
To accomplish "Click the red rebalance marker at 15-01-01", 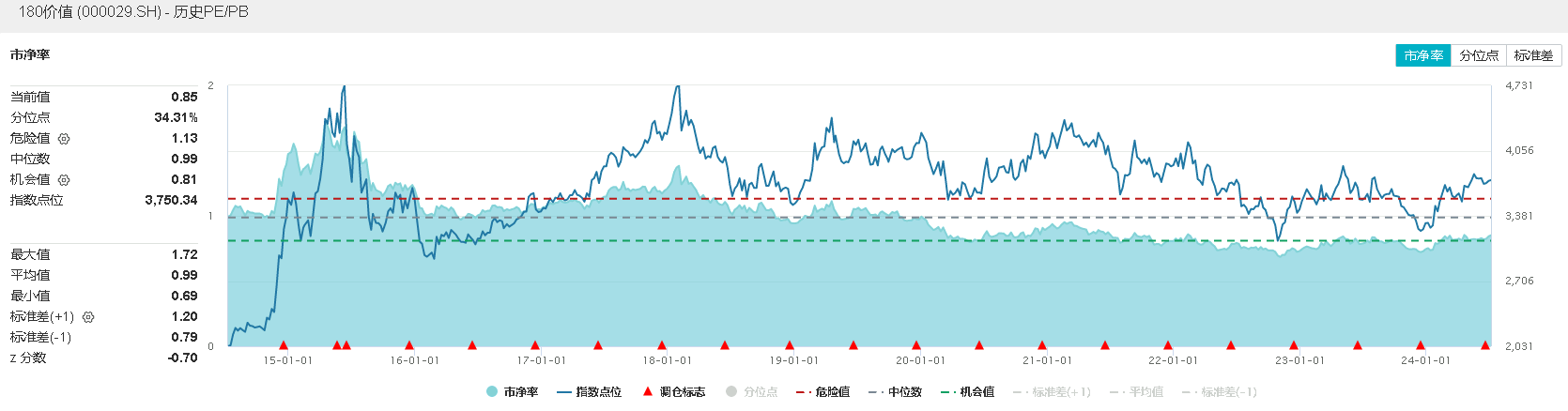I will point(284,345).
